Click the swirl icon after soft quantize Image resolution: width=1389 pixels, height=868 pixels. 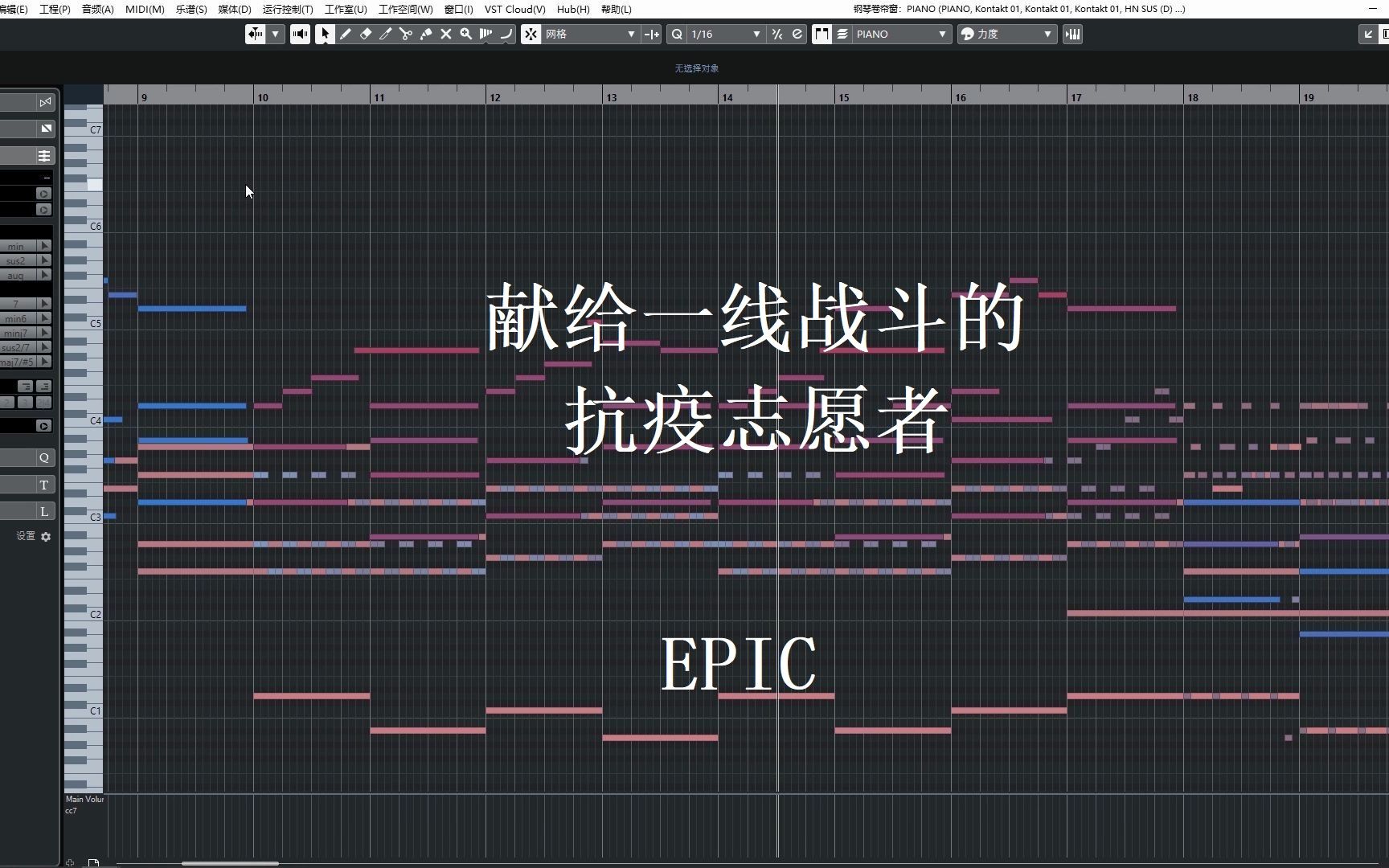pos(797,34)
